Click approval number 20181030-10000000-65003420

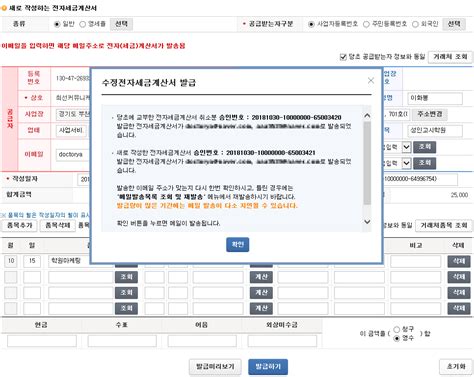coord(296,118)
